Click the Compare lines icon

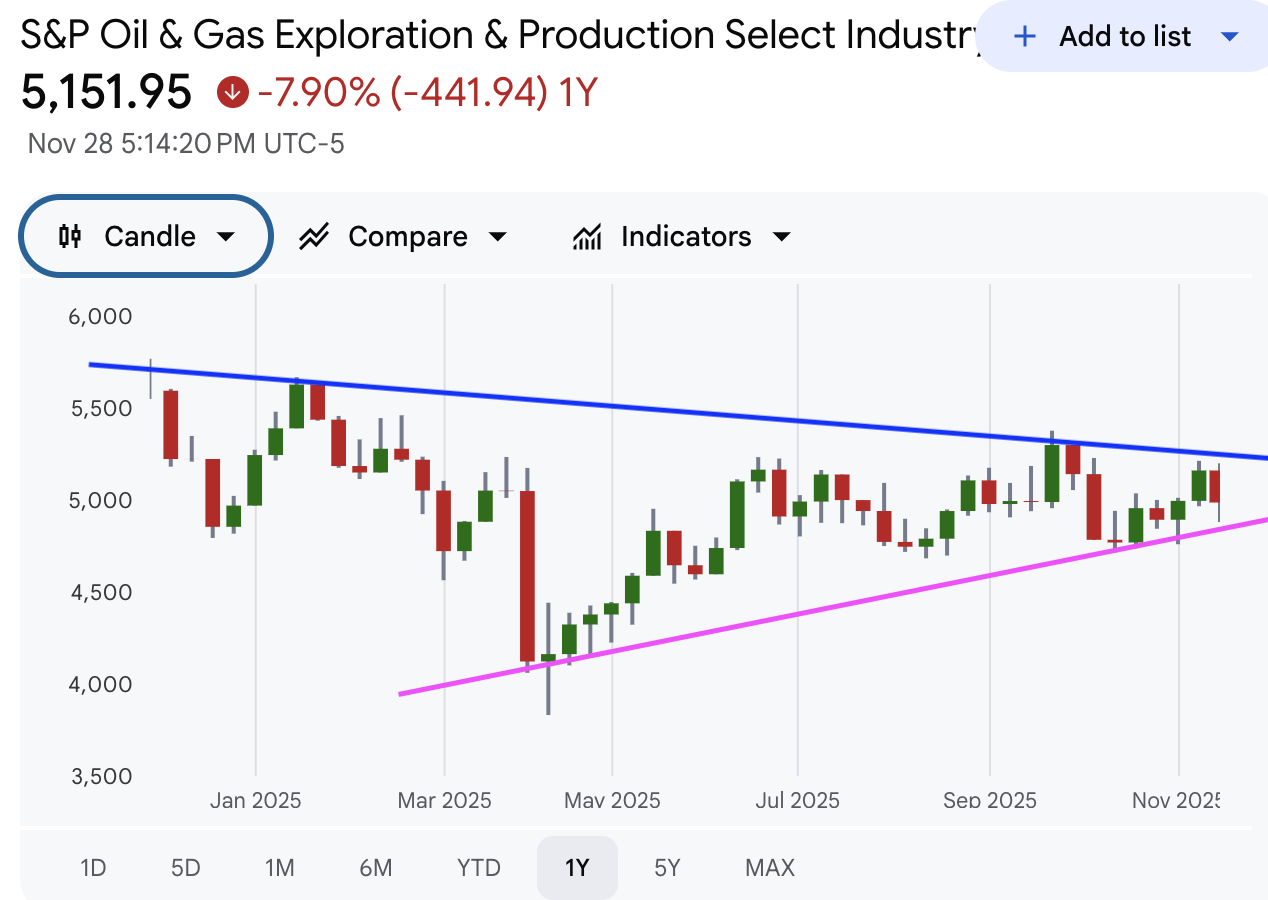pos(313,237)
